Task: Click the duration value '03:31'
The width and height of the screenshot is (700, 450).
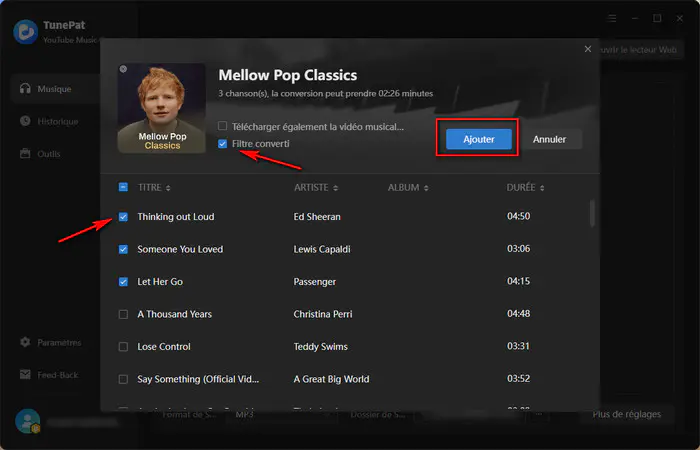Action: click(518, 346)
